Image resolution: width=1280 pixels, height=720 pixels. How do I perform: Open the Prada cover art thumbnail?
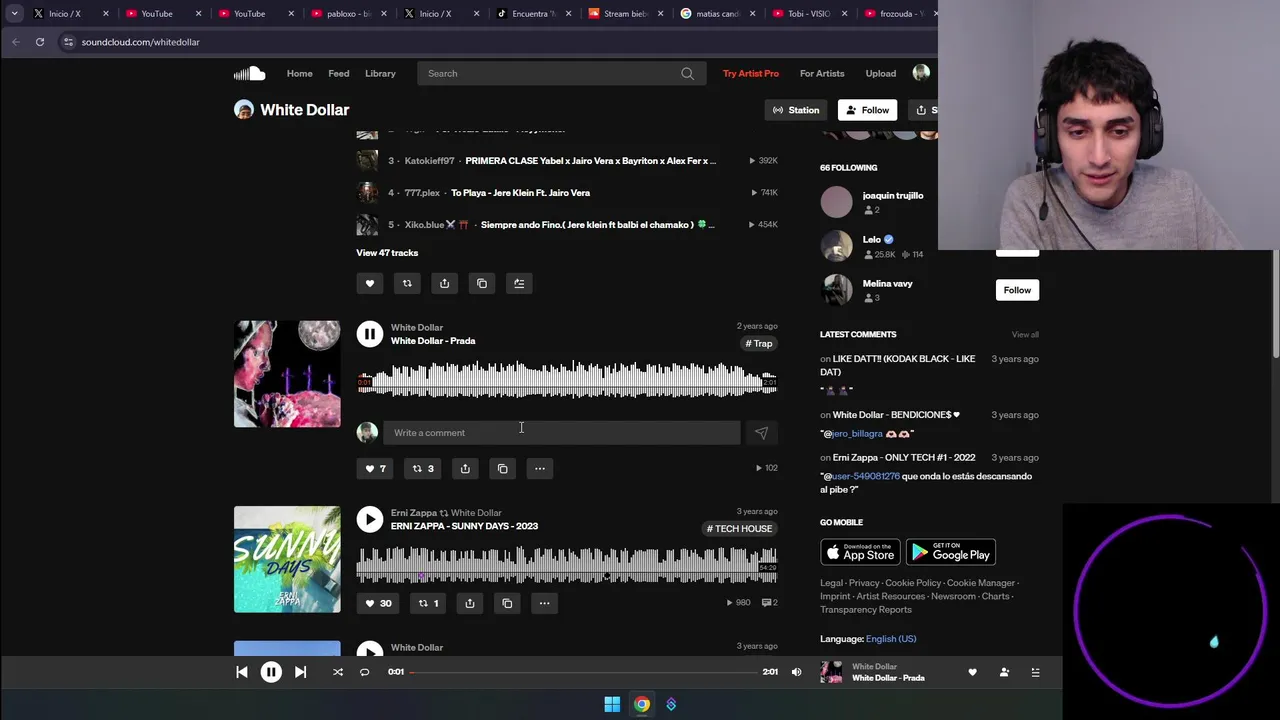click(287, 374)
